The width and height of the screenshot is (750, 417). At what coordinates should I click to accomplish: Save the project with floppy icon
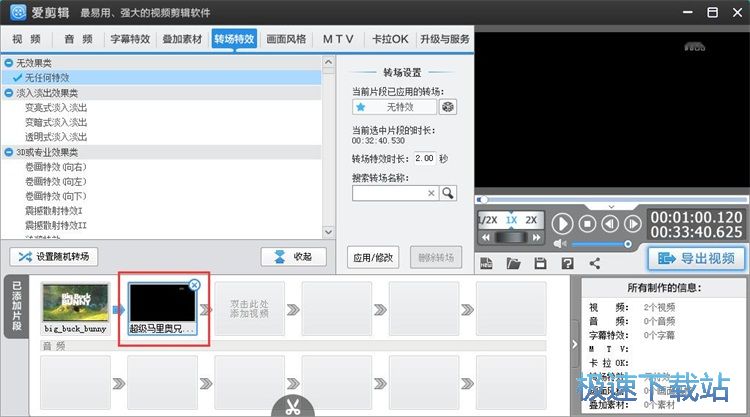coord(540,263)
